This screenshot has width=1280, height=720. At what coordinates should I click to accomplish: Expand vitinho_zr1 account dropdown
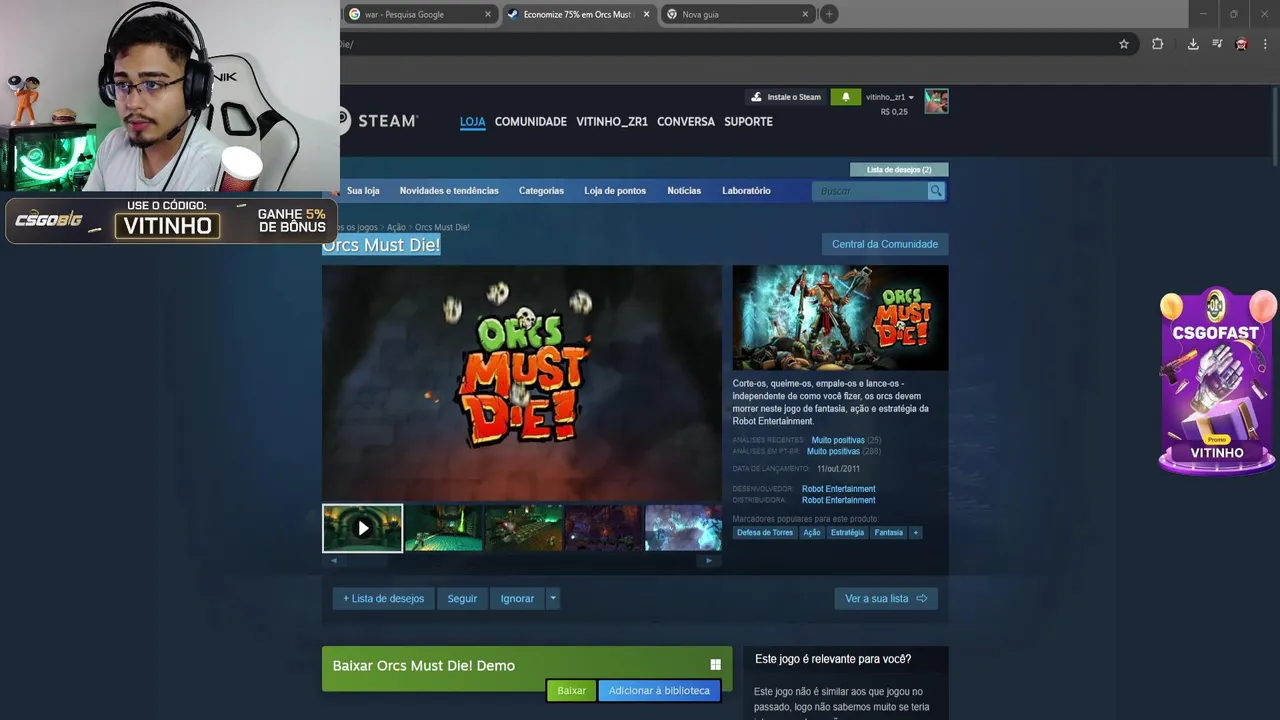(x=890, y=97)
